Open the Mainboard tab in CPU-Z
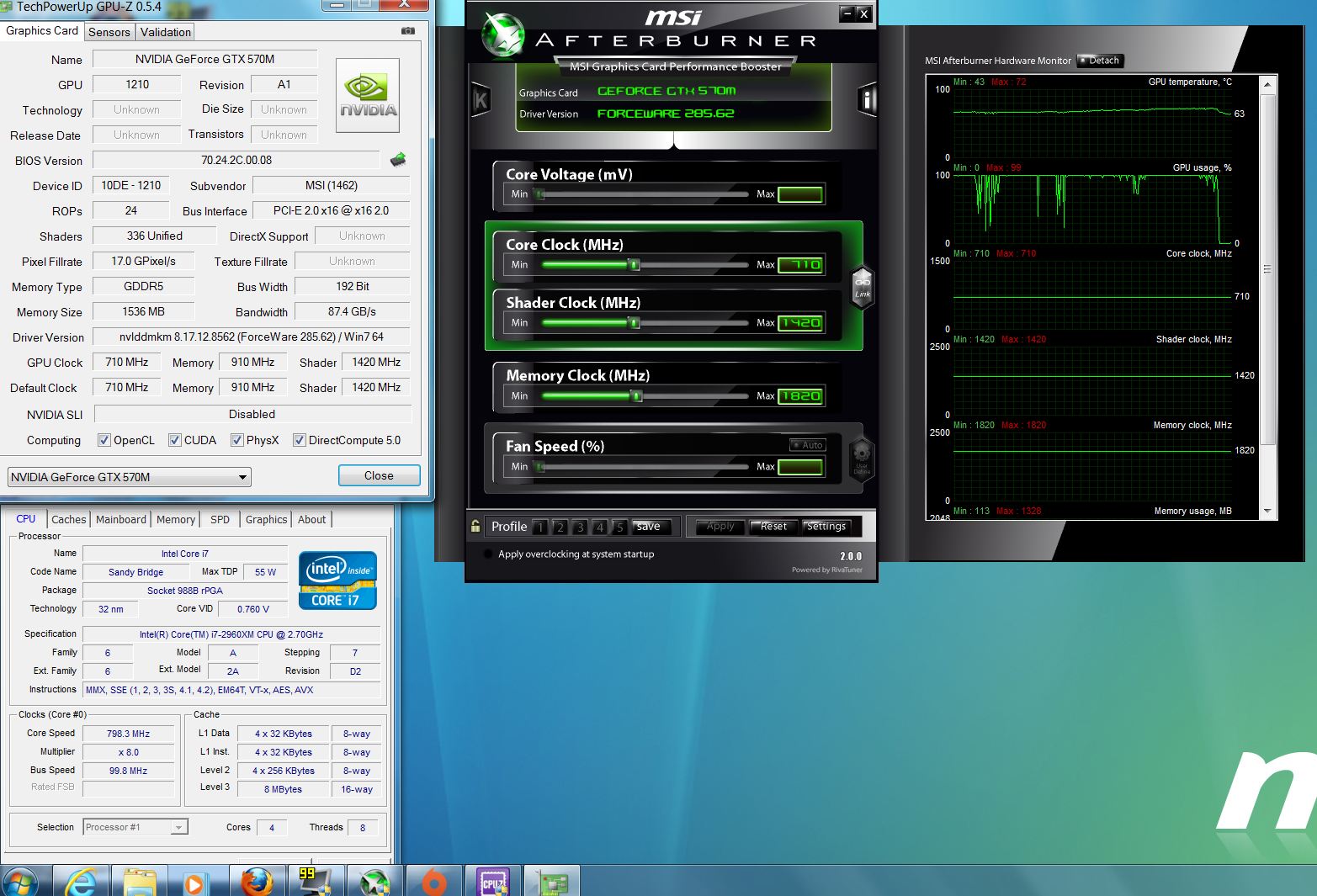Screen dimensions: 1317x896 [x=121, y=520]
